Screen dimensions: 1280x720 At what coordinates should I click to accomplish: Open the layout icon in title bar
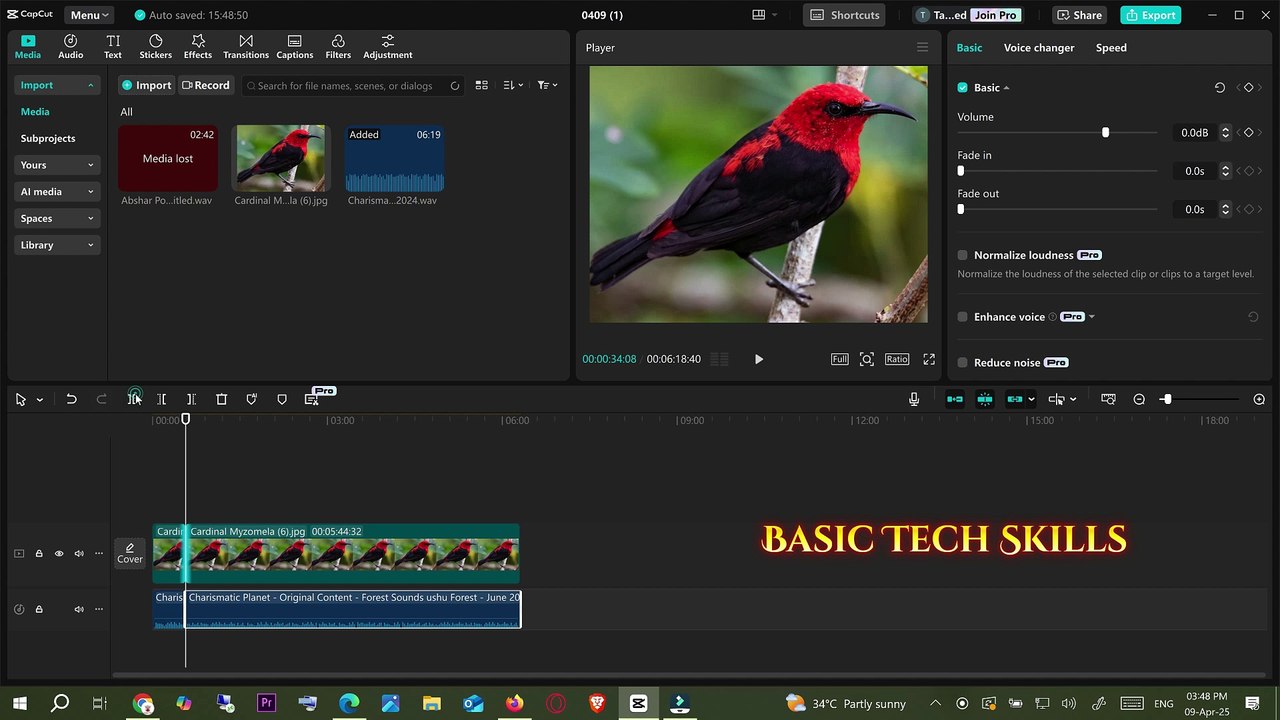759,15
